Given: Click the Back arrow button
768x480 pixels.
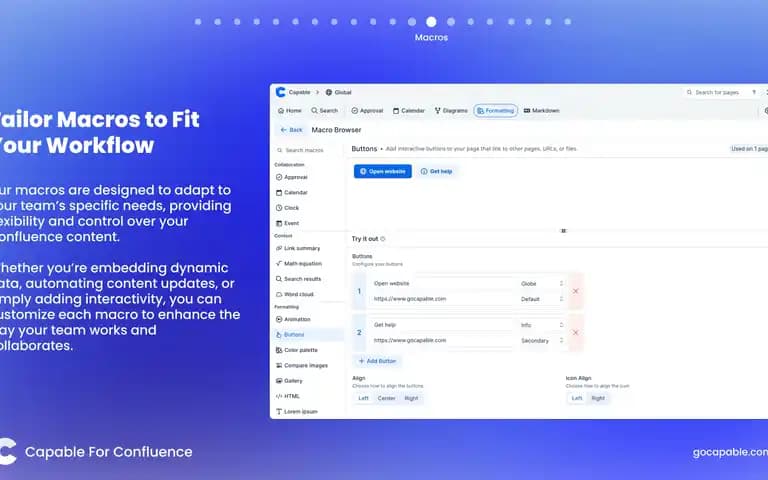Looking at the screenshot, I should coord(291,130).
